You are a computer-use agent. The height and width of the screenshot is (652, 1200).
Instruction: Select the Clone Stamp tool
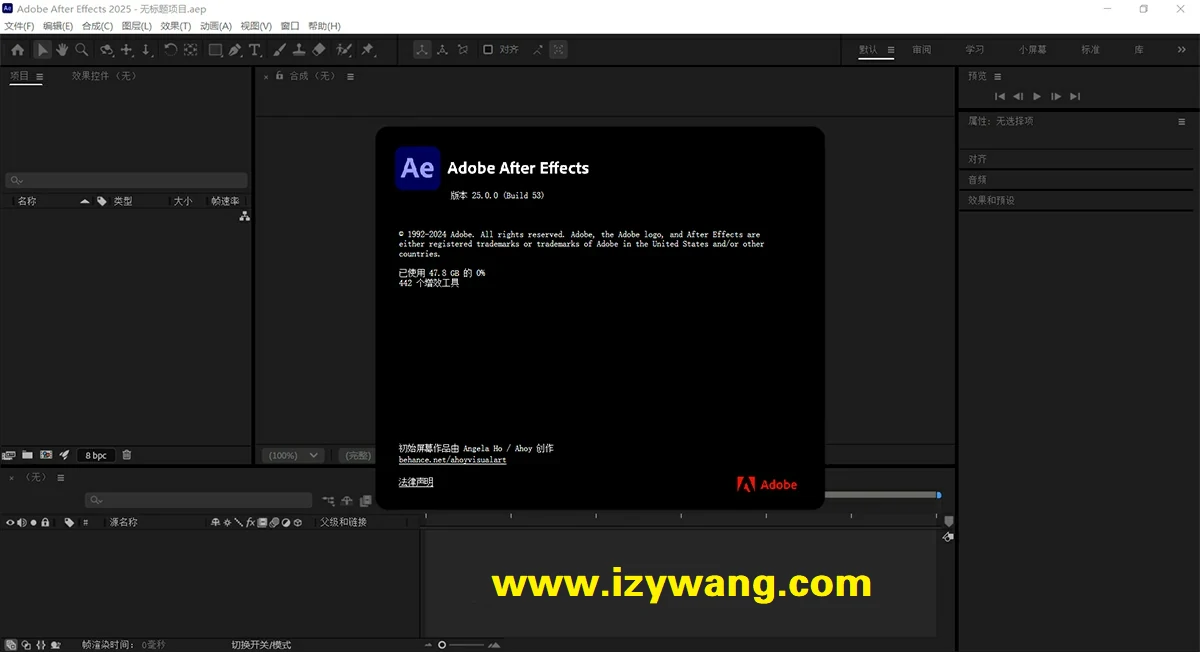point(299,50)
